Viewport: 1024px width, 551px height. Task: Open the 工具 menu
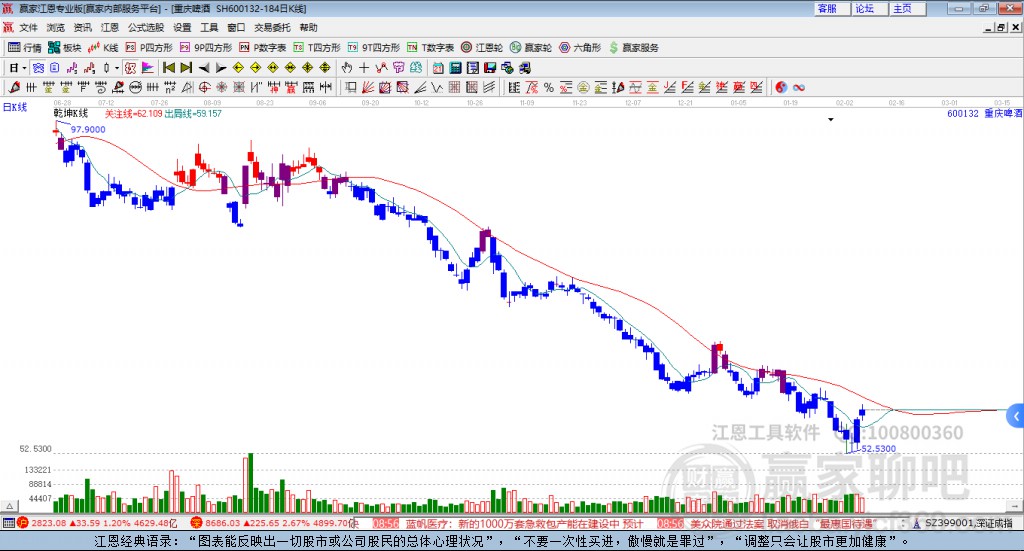209,27
